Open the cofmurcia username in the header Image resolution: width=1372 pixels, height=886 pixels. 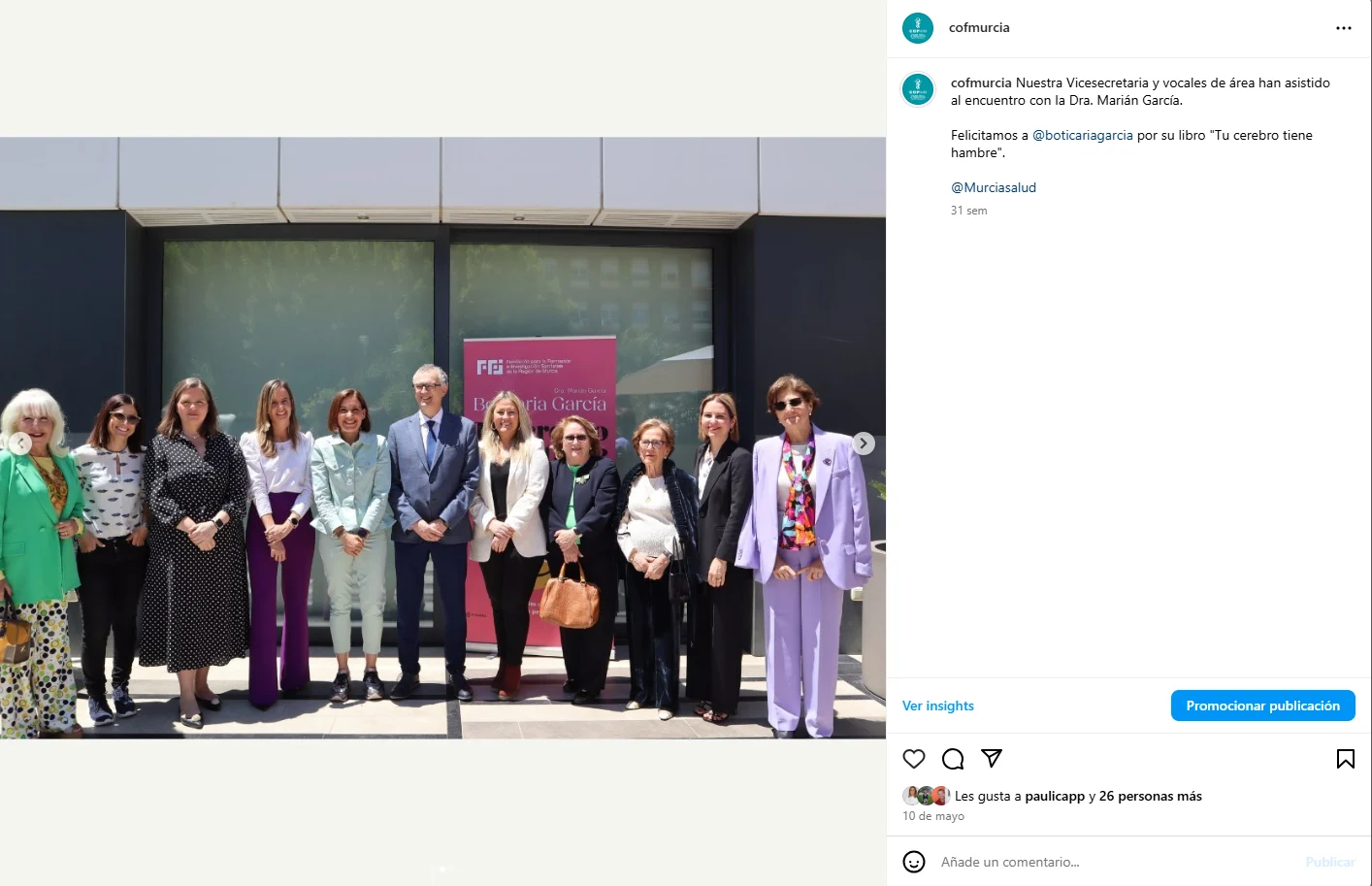point(979,28)
